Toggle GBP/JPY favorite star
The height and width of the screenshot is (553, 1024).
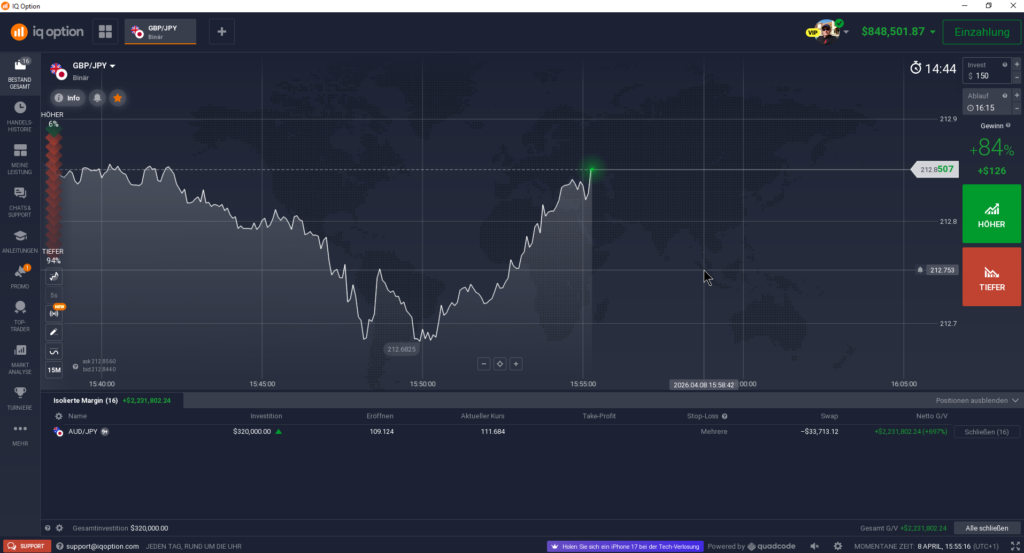[x=117, y=98]
